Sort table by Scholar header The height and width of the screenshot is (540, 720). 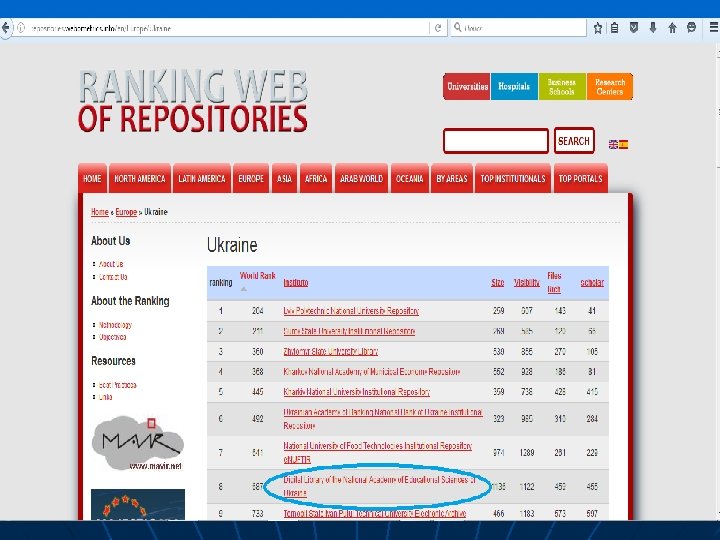pos(592,282)
